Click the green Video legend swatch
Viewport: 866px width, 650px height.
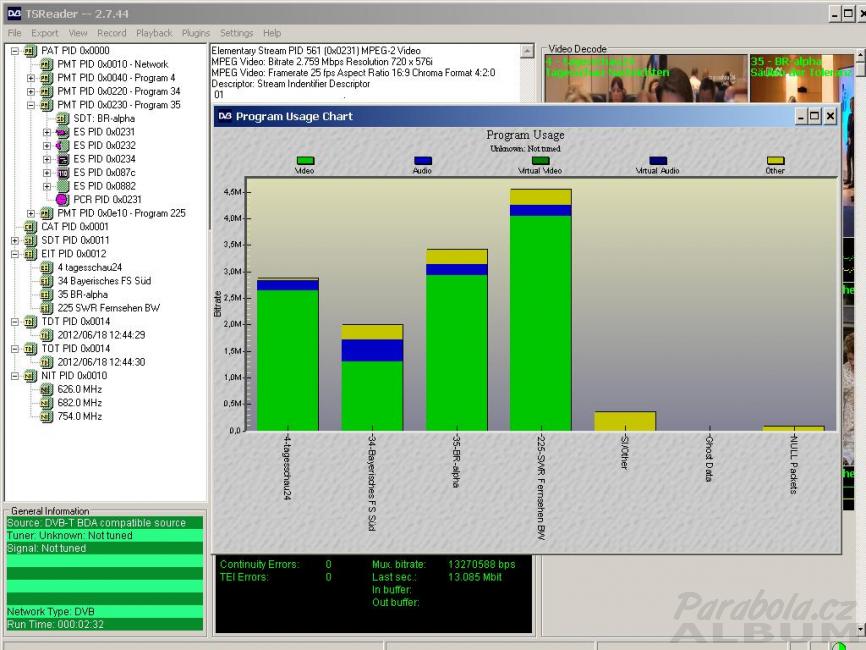[x=305, y=160]
